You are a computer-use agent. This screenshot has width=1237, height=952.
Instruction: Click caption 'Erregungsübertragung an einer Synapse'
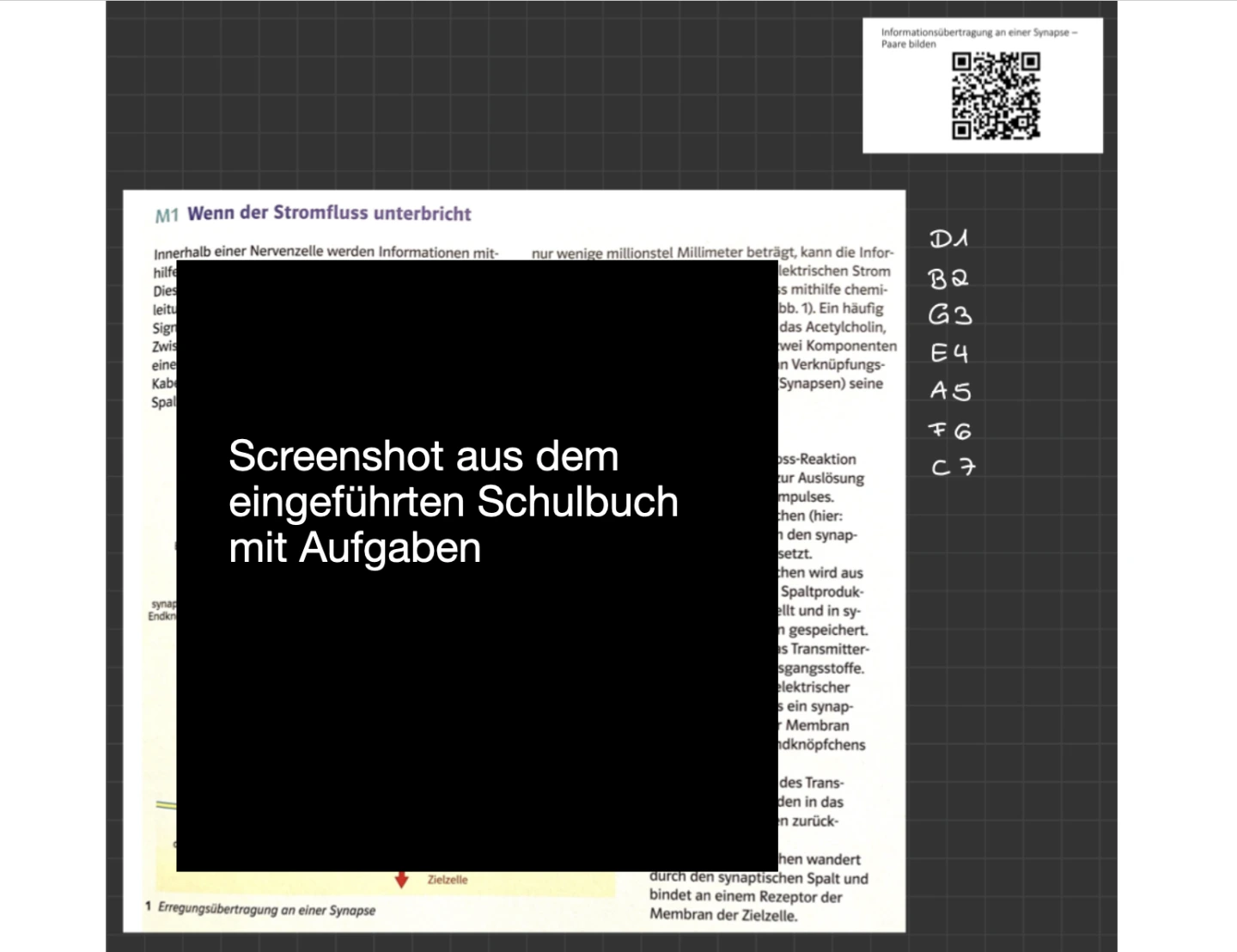pyautogui.click(x=266, y=909)
